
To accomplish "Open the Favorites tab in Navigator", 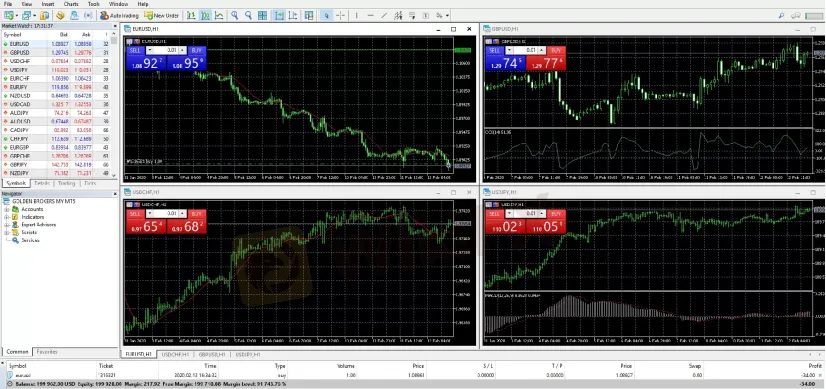I will click(x=47, y=352).
